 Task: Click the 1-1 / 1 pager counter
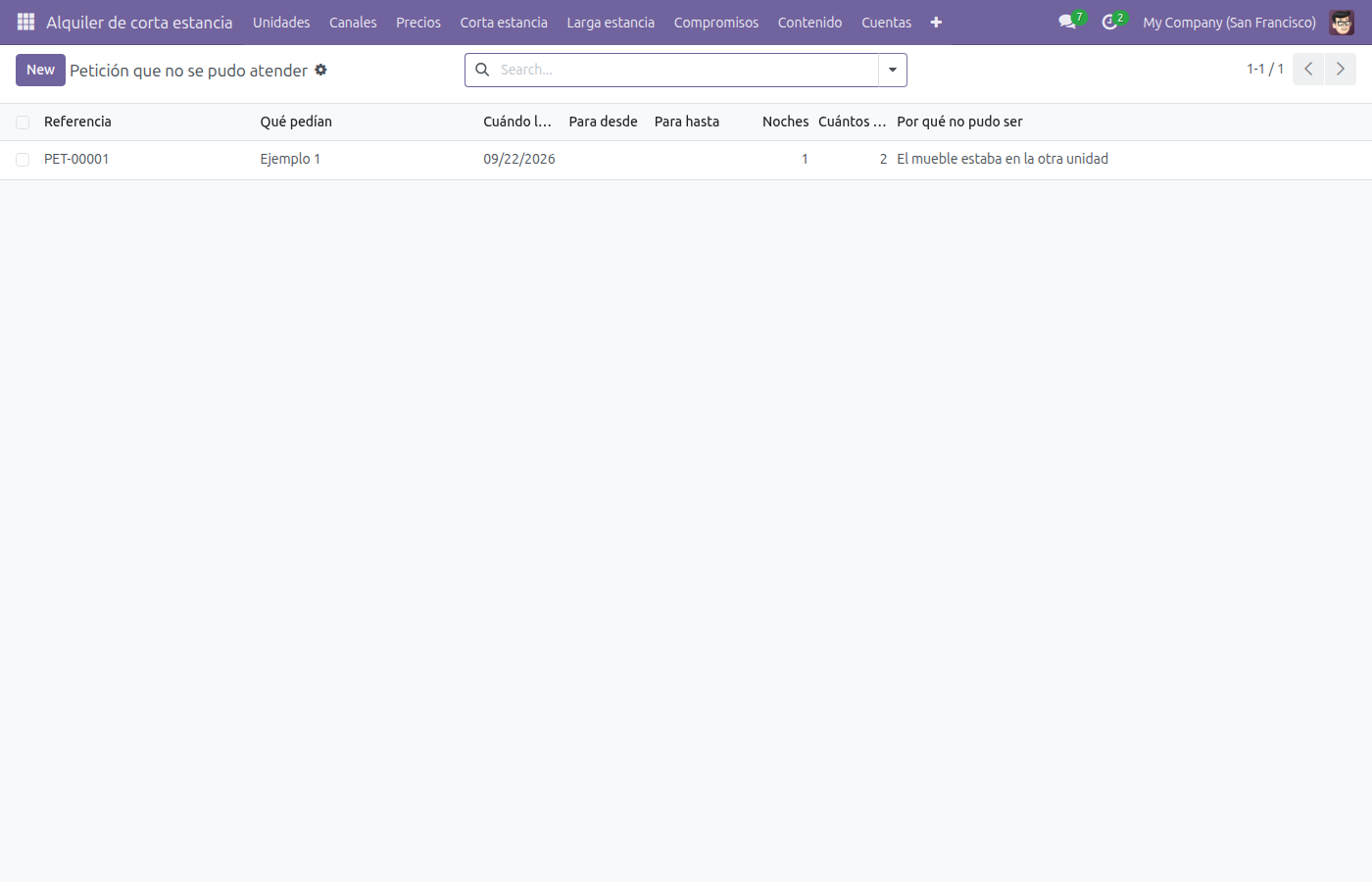[x=1265, y=69]
